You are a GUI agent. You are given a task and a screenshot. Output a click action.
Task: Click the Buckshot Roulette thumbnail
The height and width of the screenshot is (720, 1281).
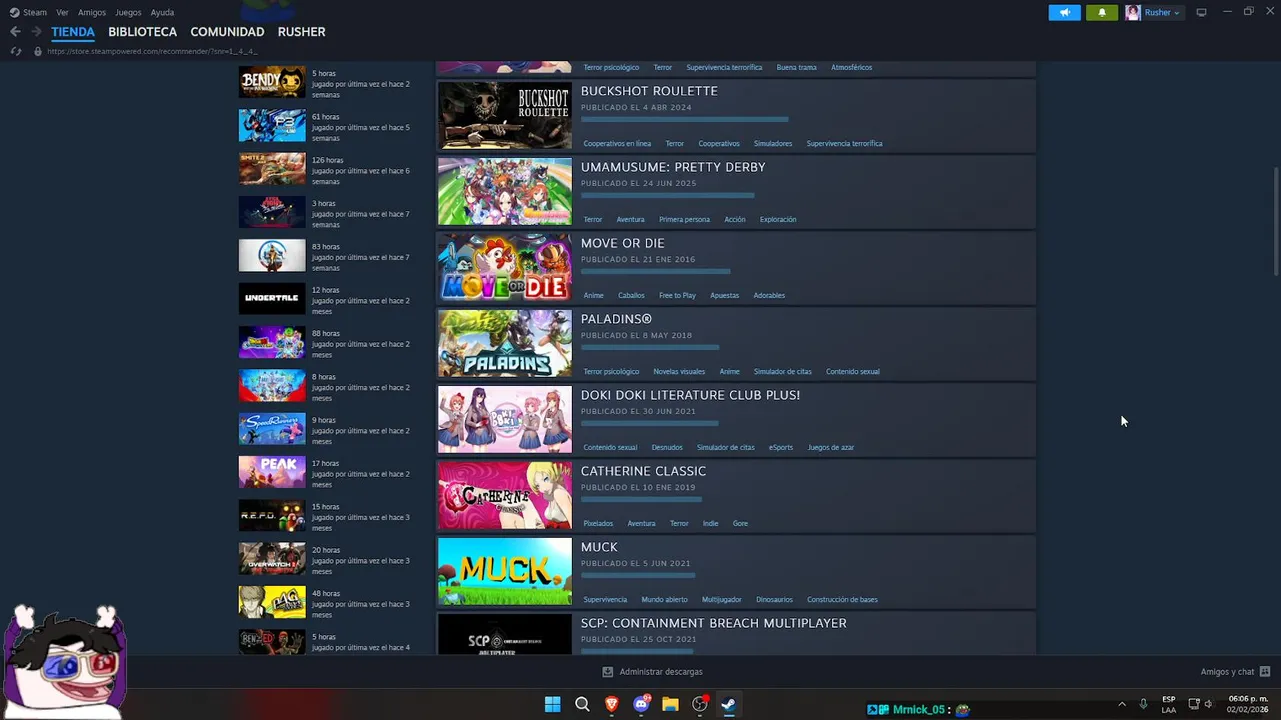(x=505, y=115)
